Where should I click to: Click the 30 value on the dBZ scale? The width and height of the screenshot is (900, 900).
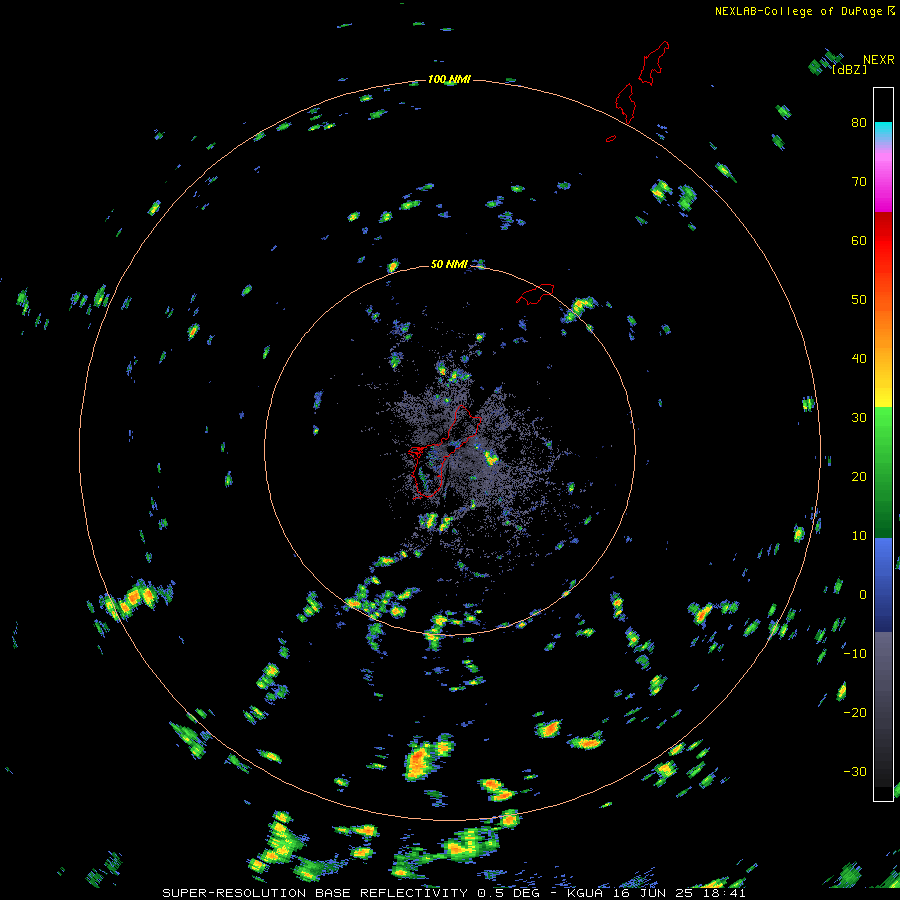click(x=859, y=417)
